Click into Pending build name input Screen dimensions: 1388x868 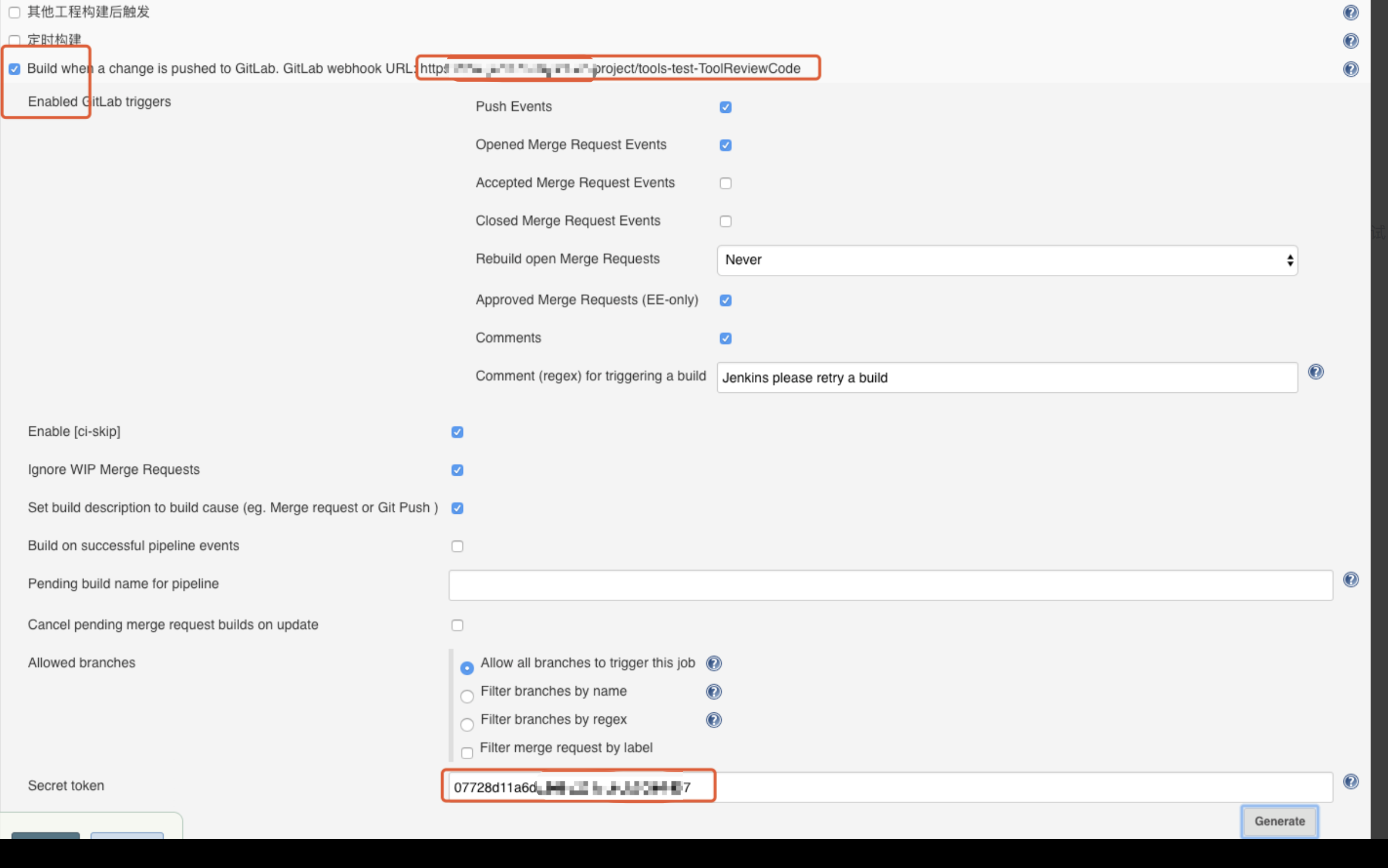[890, 586]
